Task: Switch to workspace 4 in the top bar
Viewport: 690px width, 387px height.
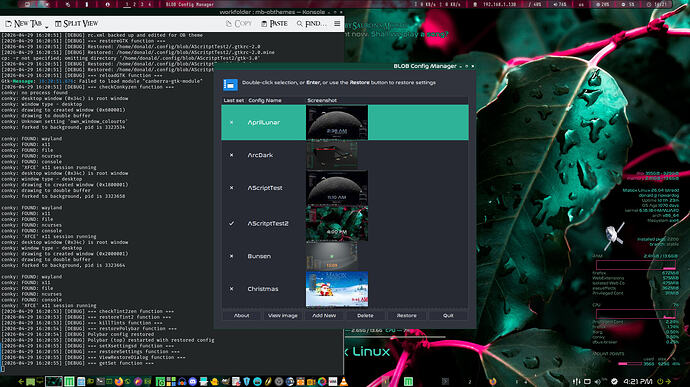Action: coord(150,4)
